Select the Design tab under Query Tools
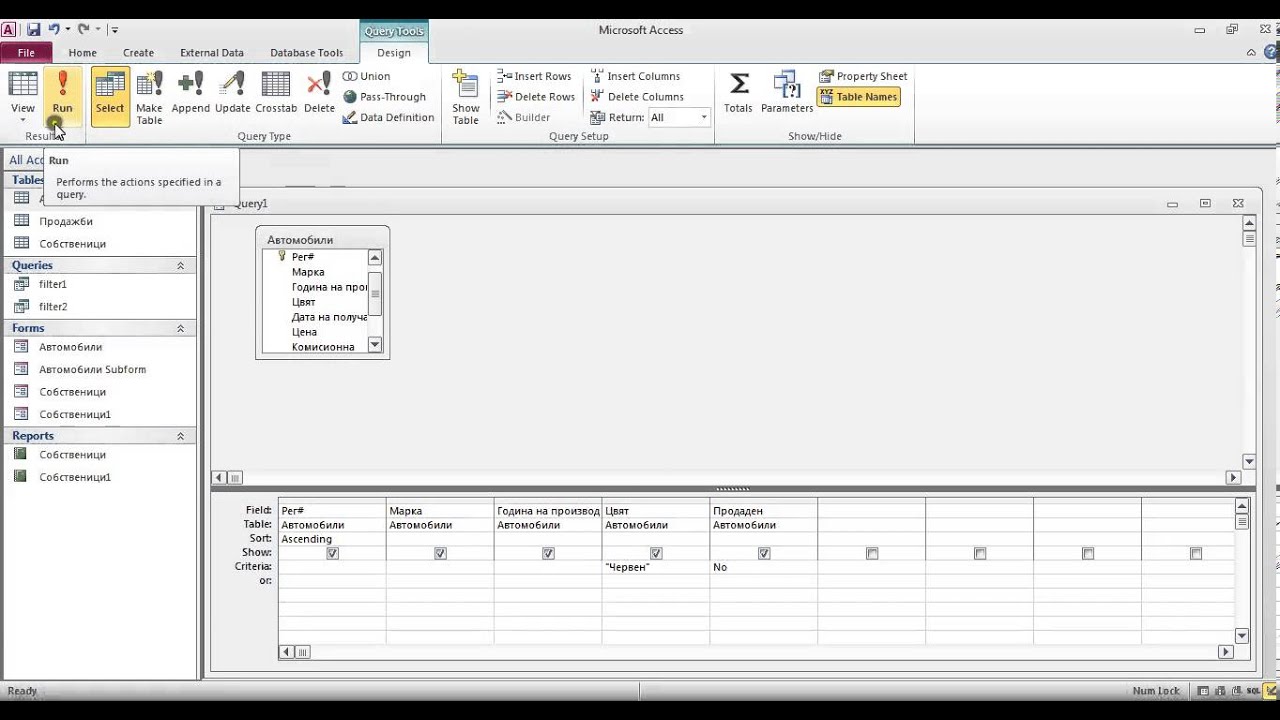This screenshot has width=1280, height=720. click(x=394, y=53)
